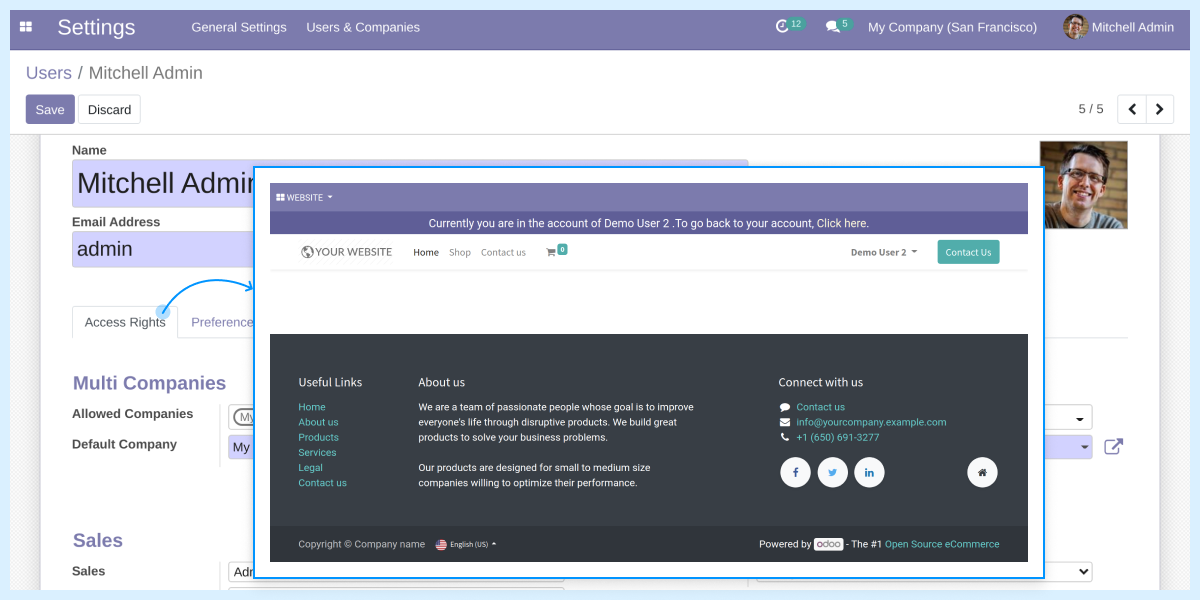1200x600 pixels.
Task: Click the home icon button in footer social row
Action: 982,472
